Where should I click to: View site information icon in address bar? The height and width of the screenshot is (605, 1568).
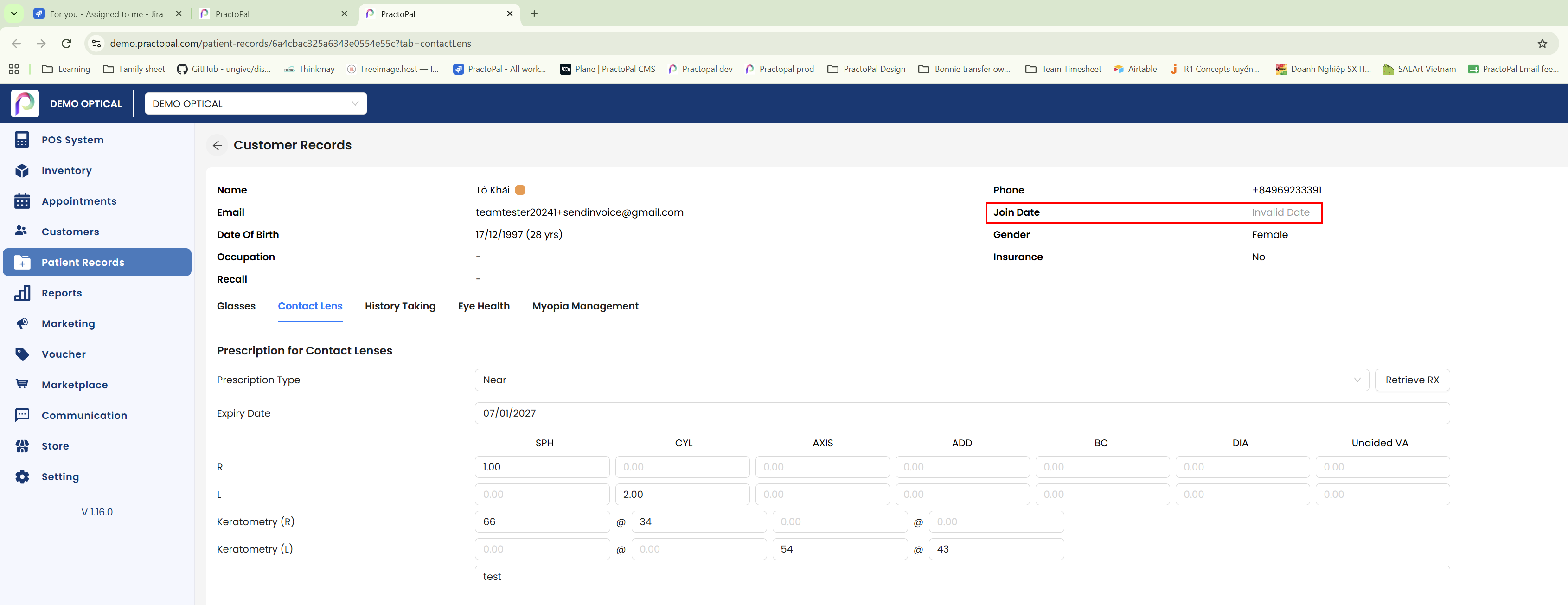pos(96,43)
